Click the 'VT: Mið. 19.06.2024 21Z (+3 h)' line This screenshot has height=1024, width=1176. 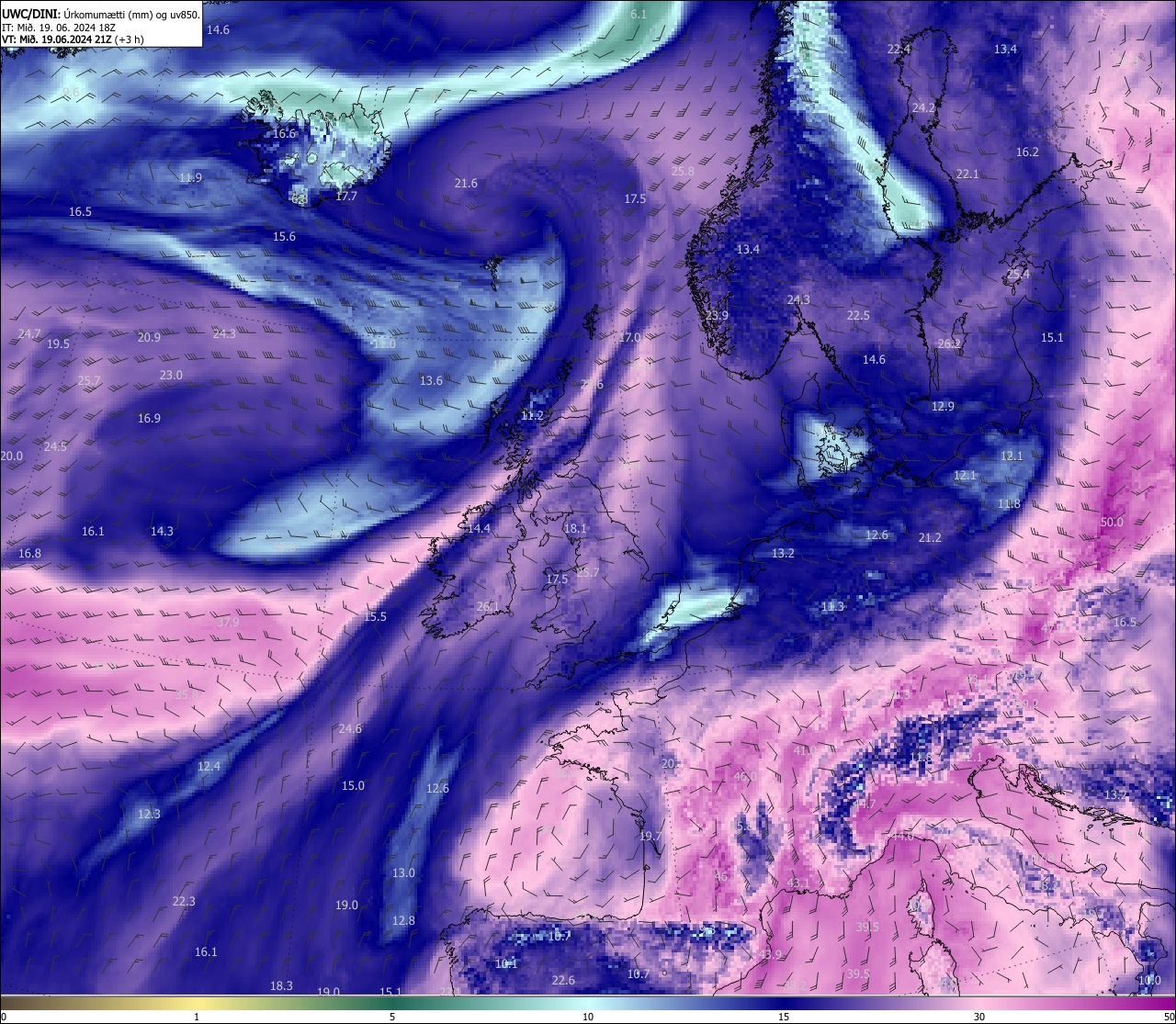coord(73,39)
